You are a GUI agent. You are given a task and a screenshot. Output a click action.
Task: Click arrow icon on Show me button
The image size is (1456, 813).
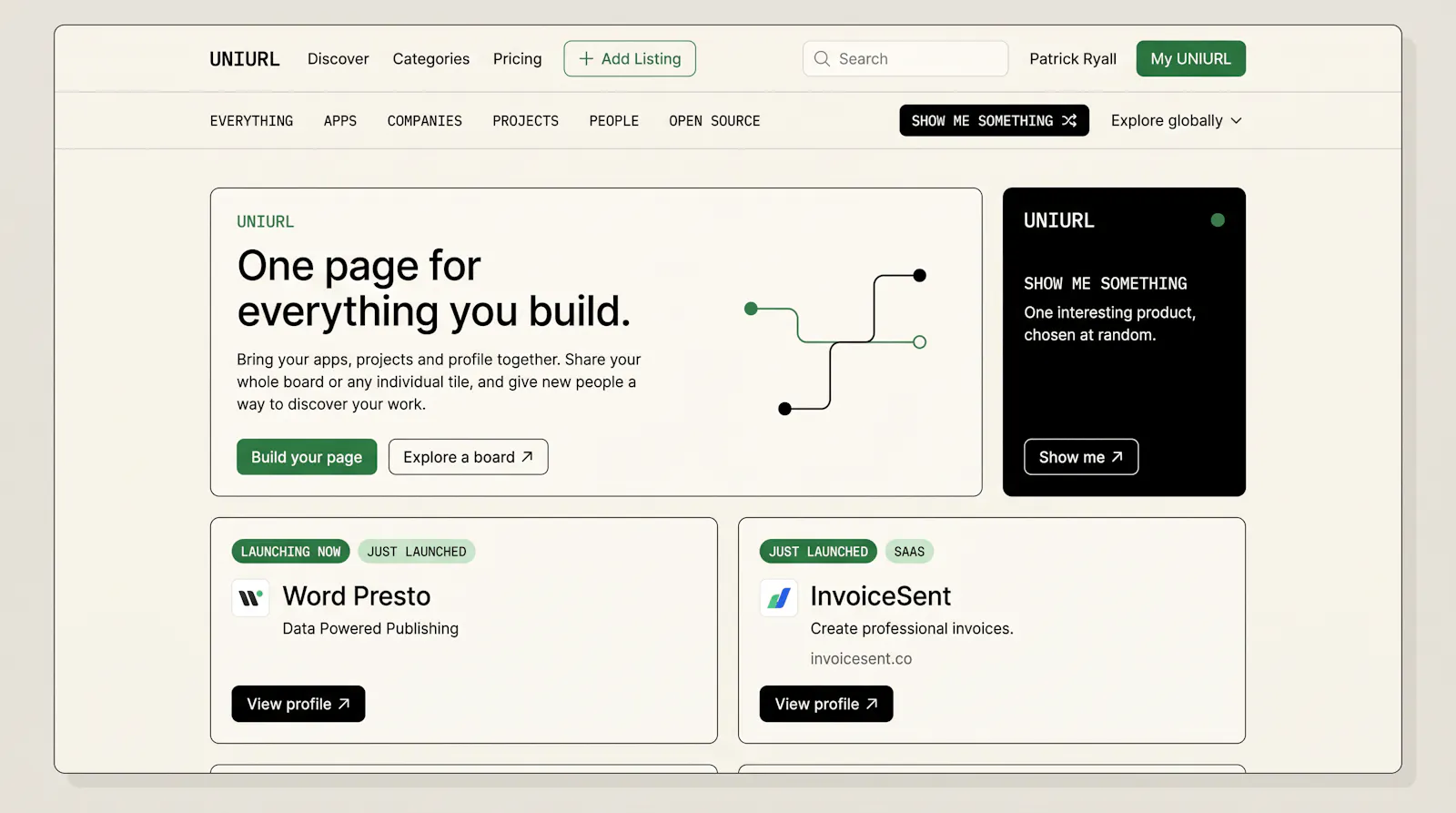(1117, 457)
